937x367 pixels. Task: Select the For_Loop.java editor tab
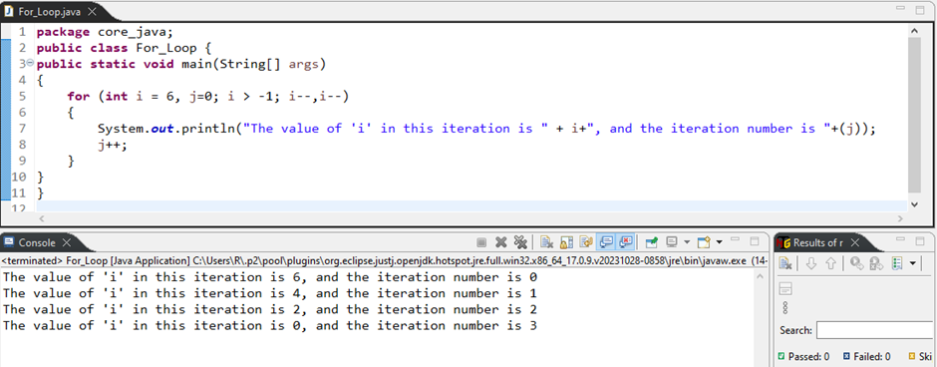49,12
